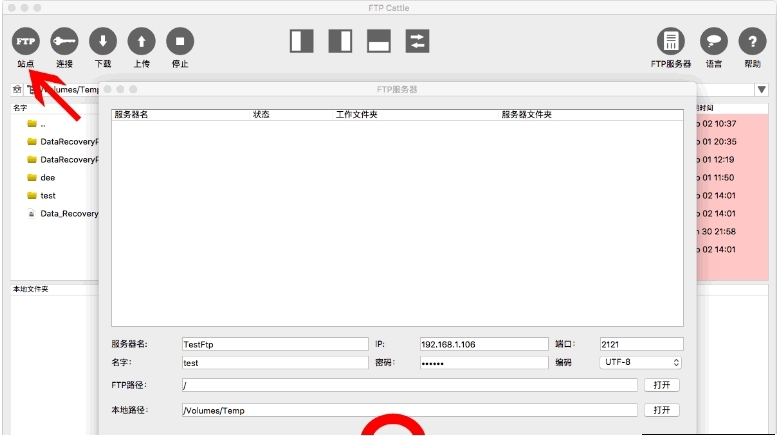Click the home icon beside the path bar

tap(17, 89)
